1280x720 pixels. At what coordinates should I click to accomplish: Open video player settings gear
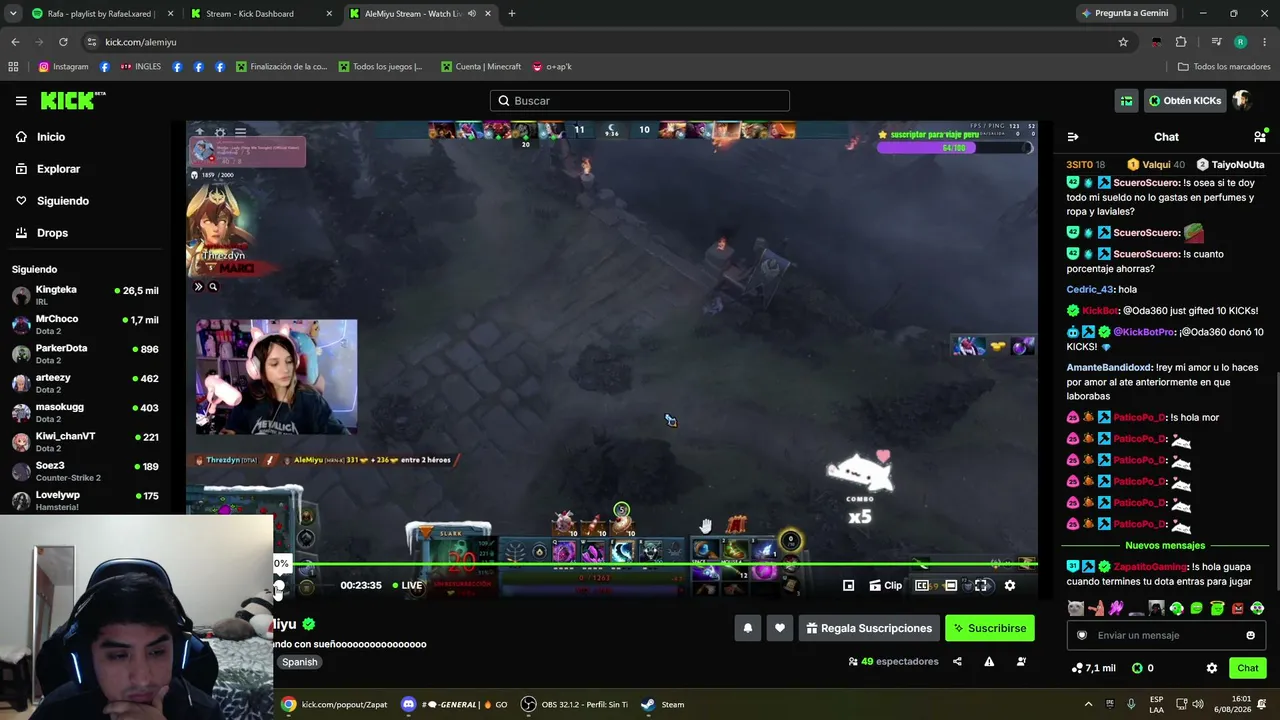(1010, 586)
